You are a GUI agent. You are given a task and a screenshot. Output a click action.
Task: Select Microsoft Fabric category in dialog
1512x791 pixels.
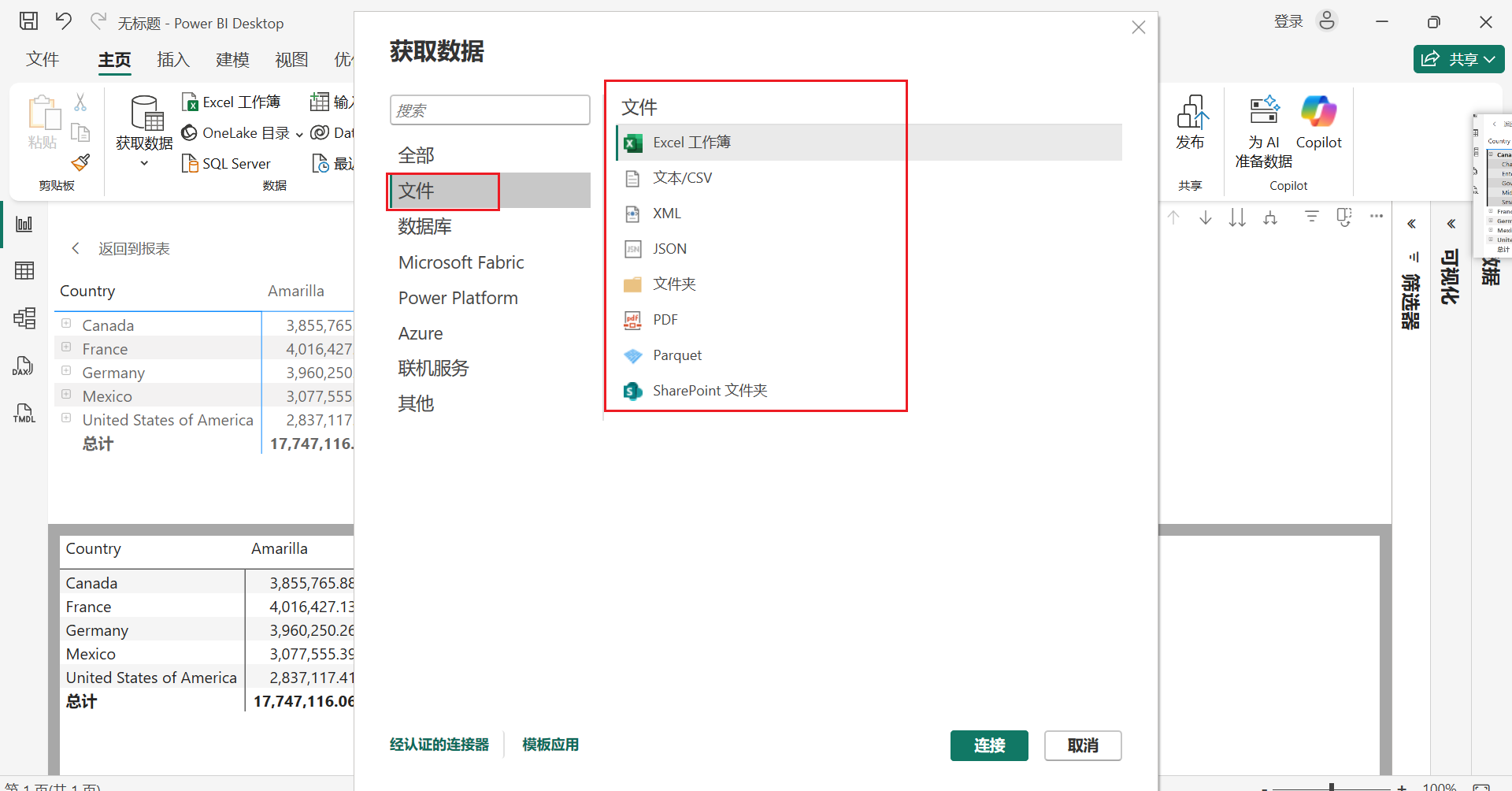(x=490, y=262)
